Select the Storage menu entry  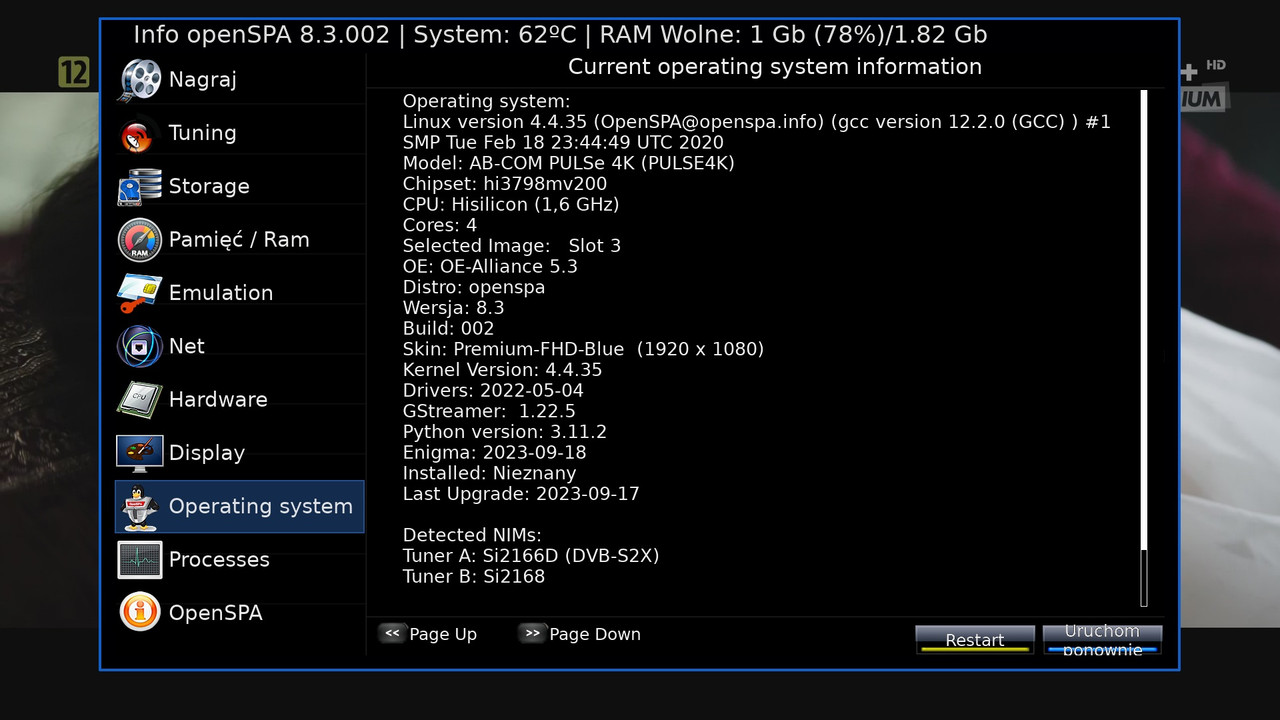coord(240,186)
